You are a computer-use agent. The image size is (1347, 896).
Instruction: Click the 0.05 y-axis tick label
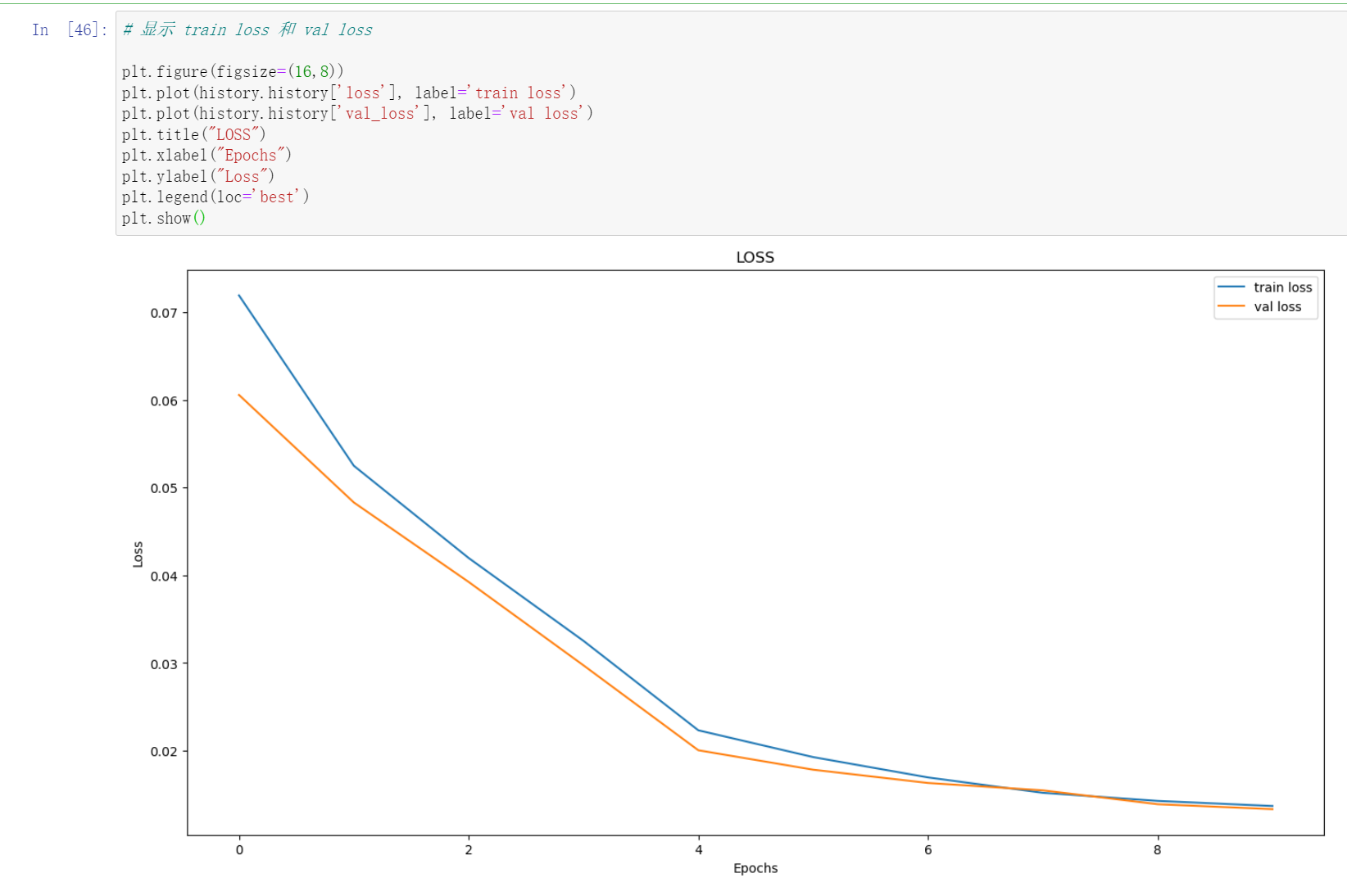[x=164, y=488]
